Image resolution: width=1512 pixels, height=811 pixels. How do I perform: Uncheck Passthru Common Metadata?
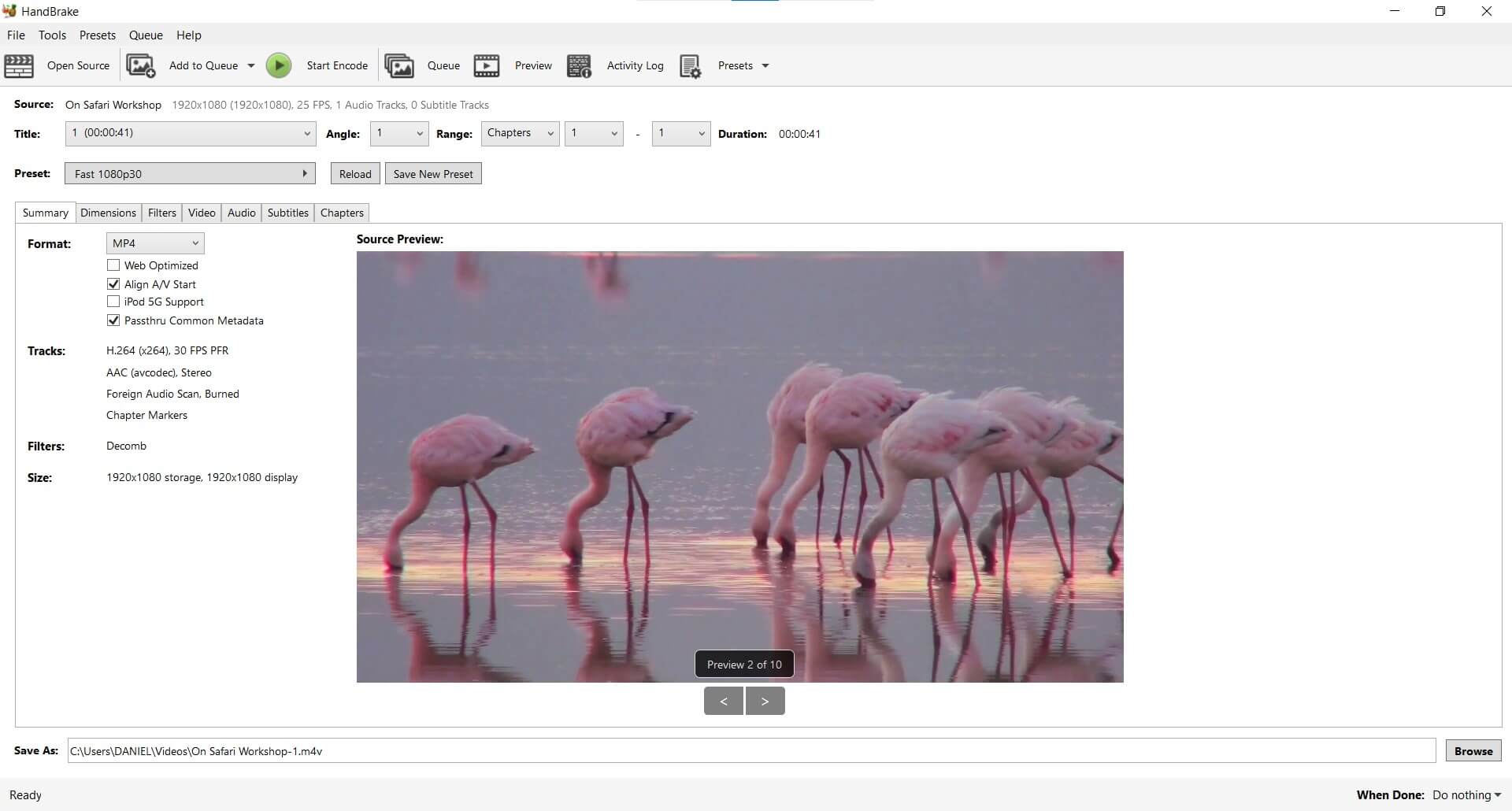coord(113,320)
